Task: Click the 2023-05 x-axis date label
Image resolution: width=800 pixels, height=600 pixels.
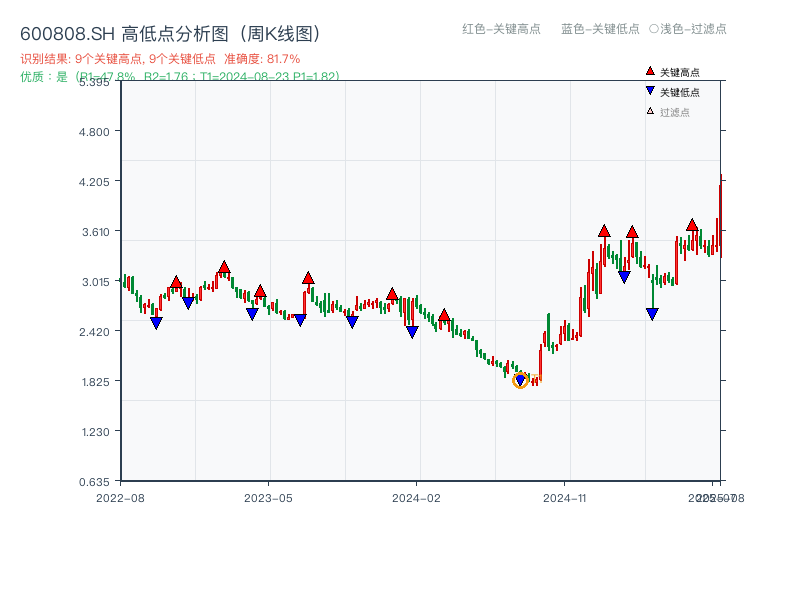Action: tap(268, 497)
